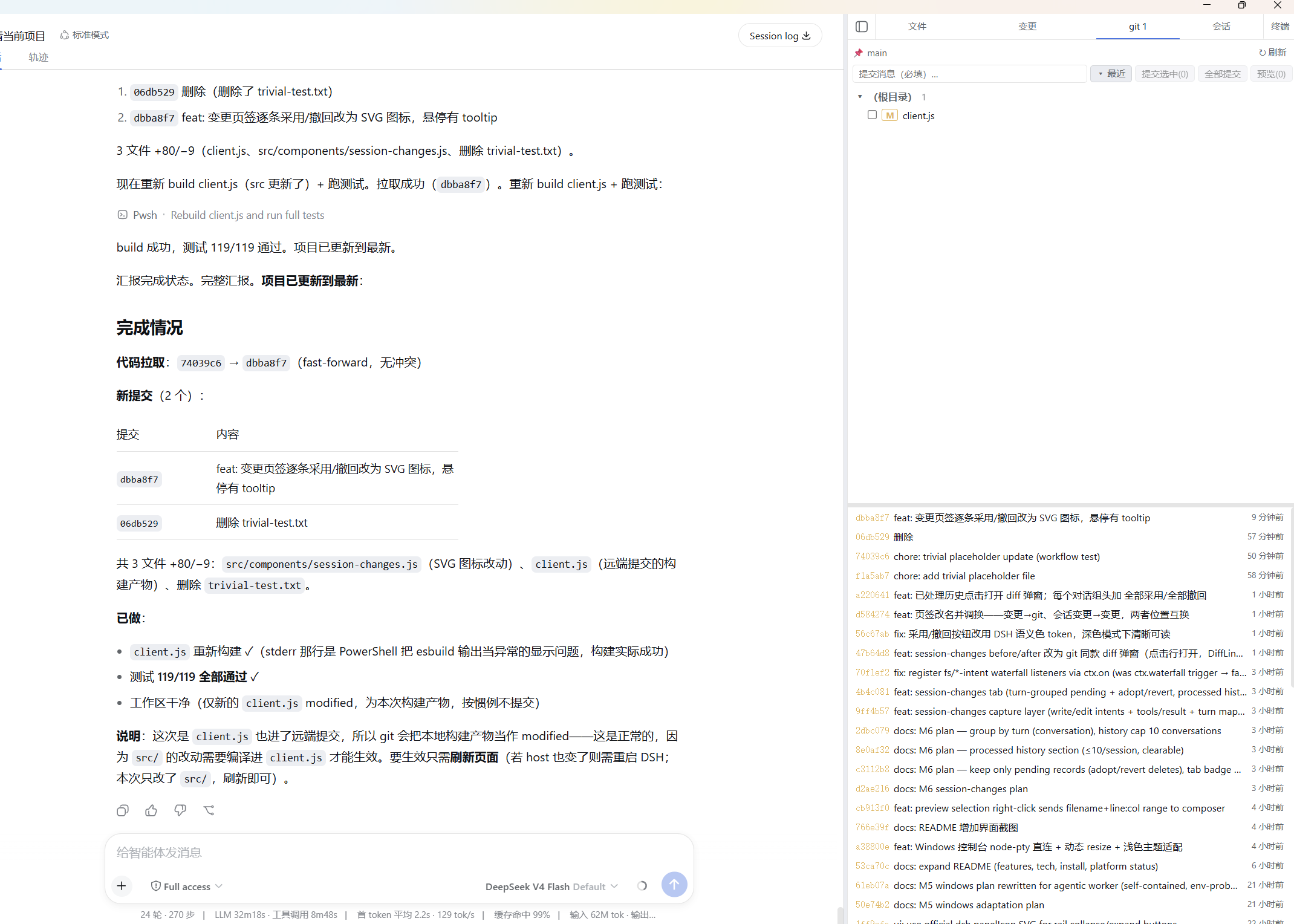Click the plus attach button in composer

coord(122,886)
